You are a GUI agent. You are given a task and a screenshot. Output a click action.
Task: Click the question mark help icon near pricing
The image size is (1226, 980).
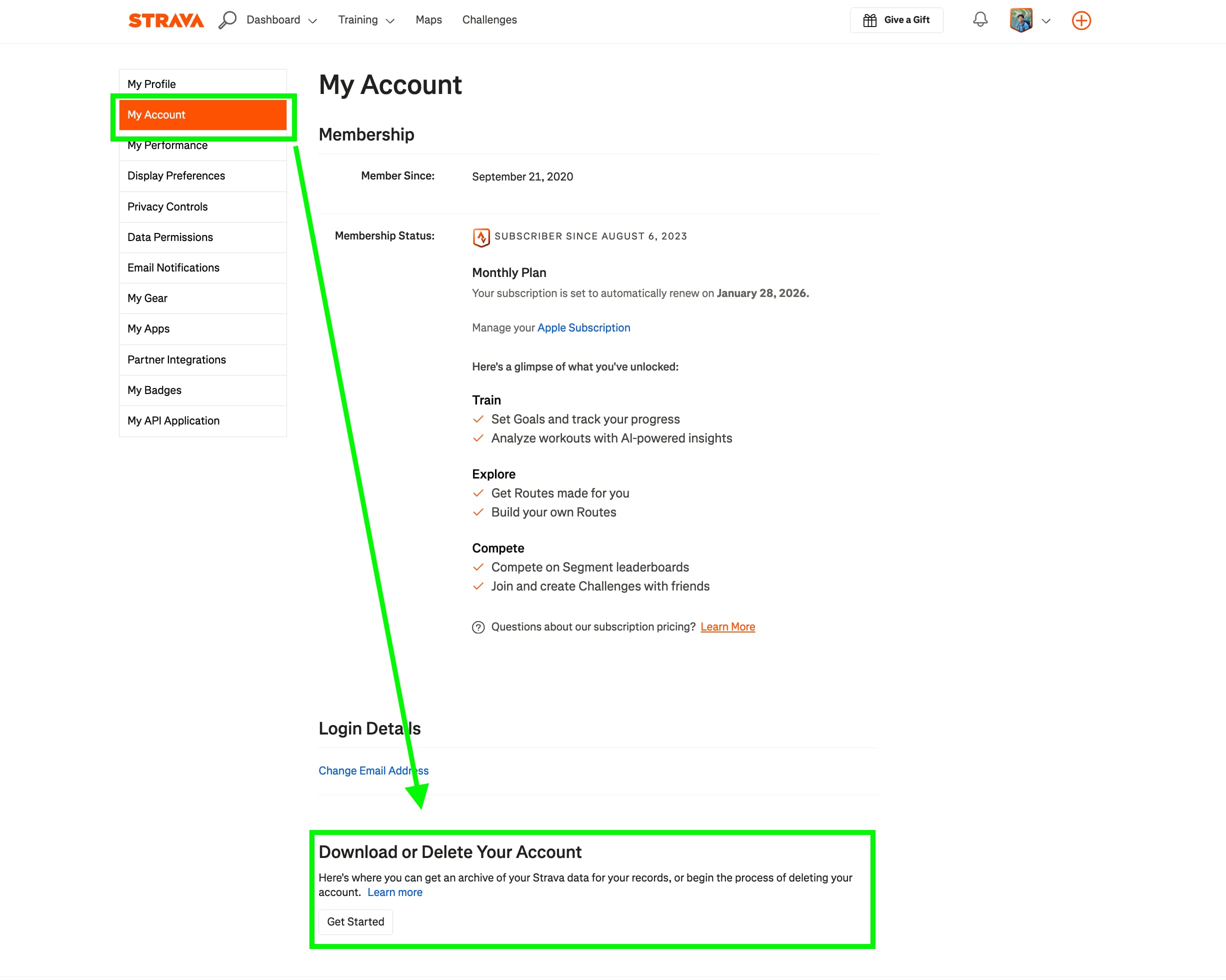477,627
